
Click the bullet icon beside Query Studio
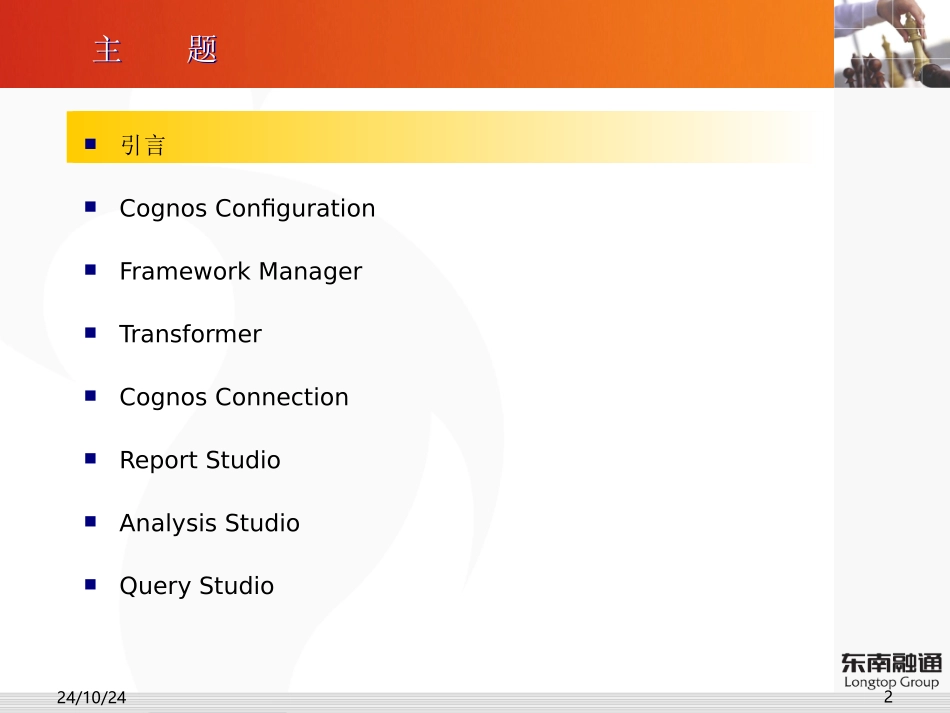tap(91, 585)
